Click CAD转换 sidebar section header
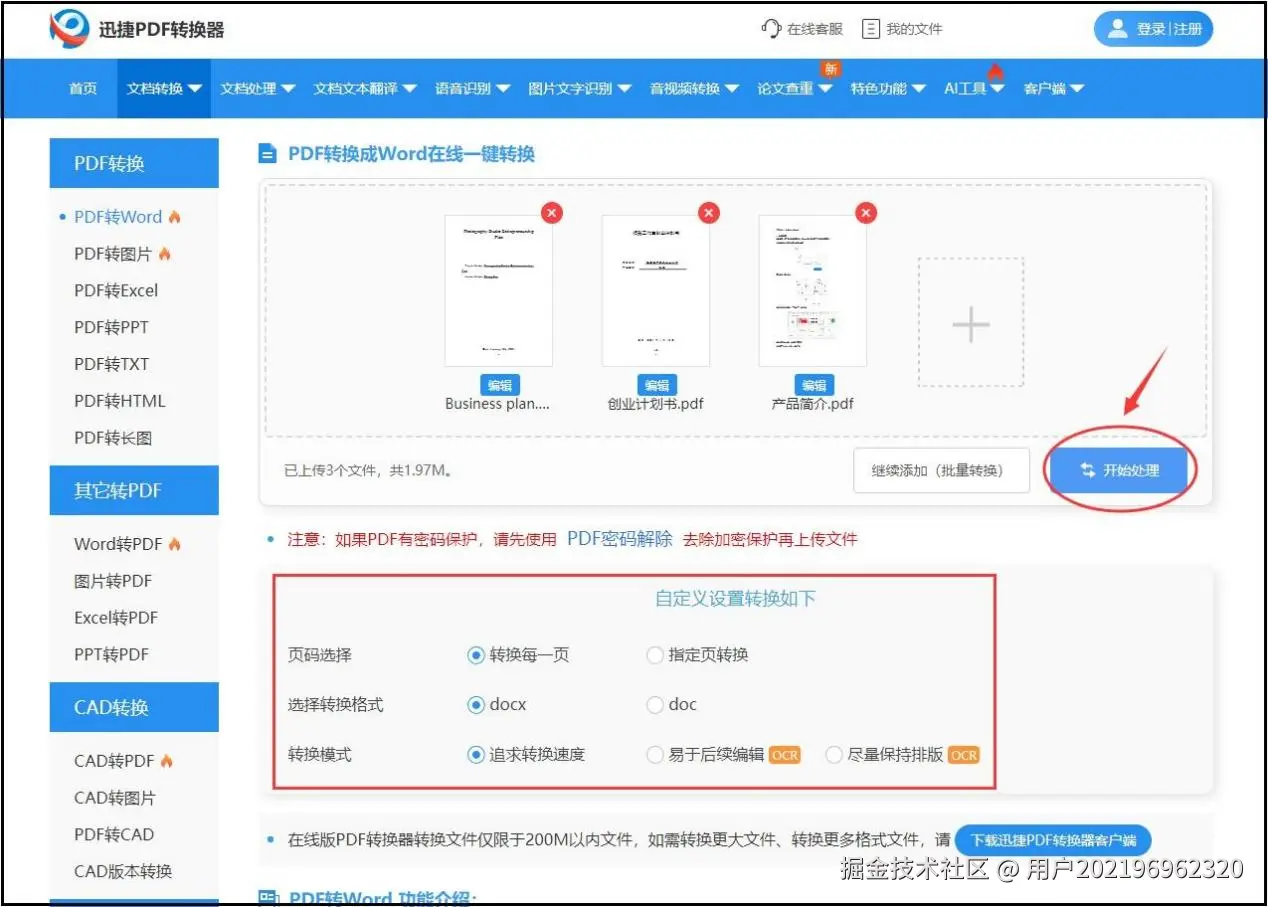 [134, 707]
